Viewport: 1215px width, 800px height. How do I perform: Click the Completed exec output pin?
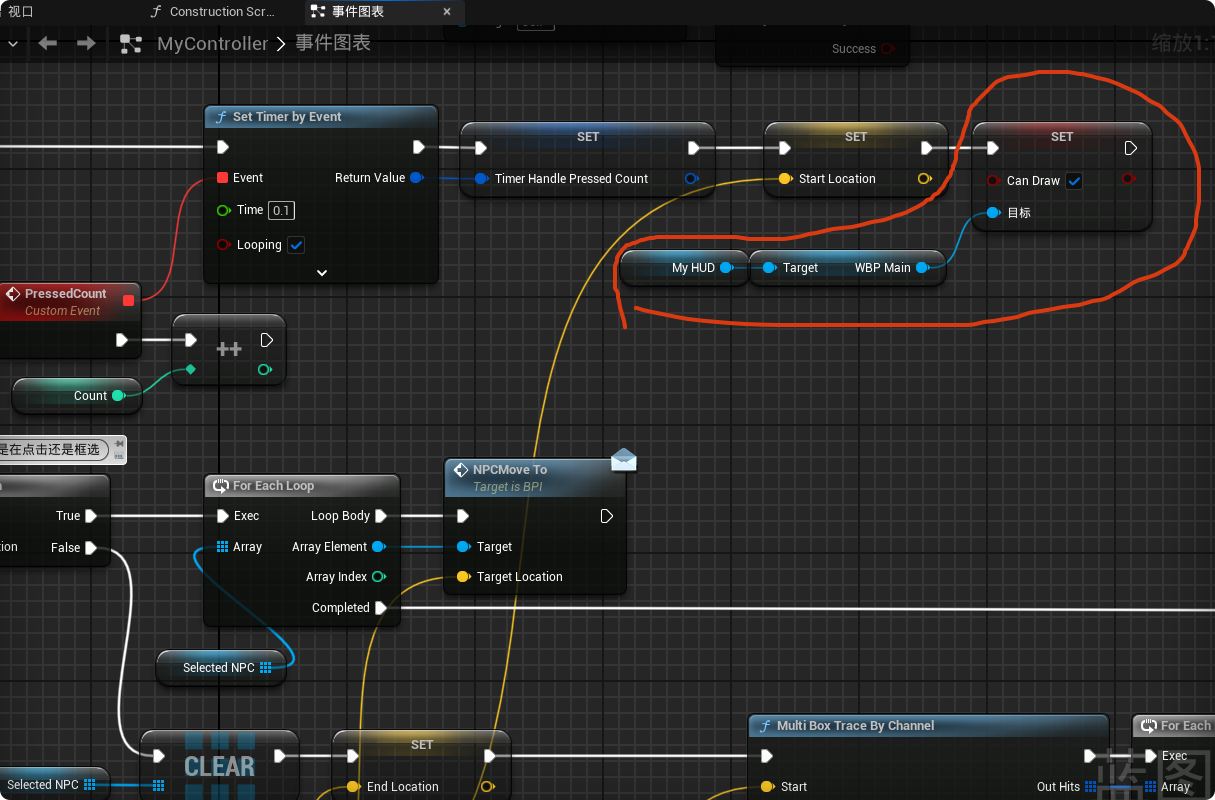[381, 608]
